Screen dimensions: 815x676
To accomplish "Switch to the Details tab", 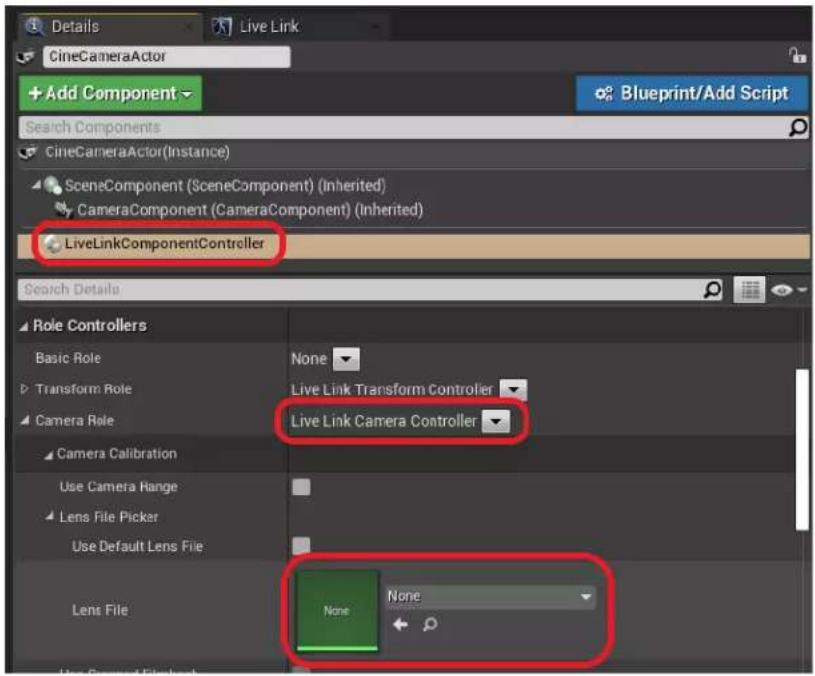I will (x=109, y=26).
